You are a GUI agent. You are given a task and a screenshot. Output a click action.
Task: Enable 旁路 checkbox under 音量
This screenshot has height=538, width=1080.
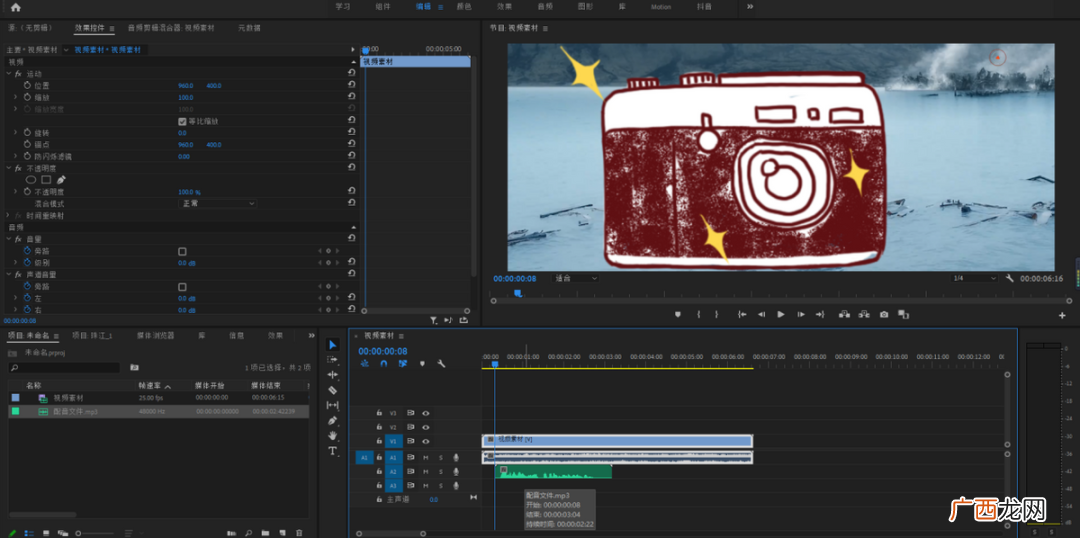pyautogui.click(x=182, y=251)
